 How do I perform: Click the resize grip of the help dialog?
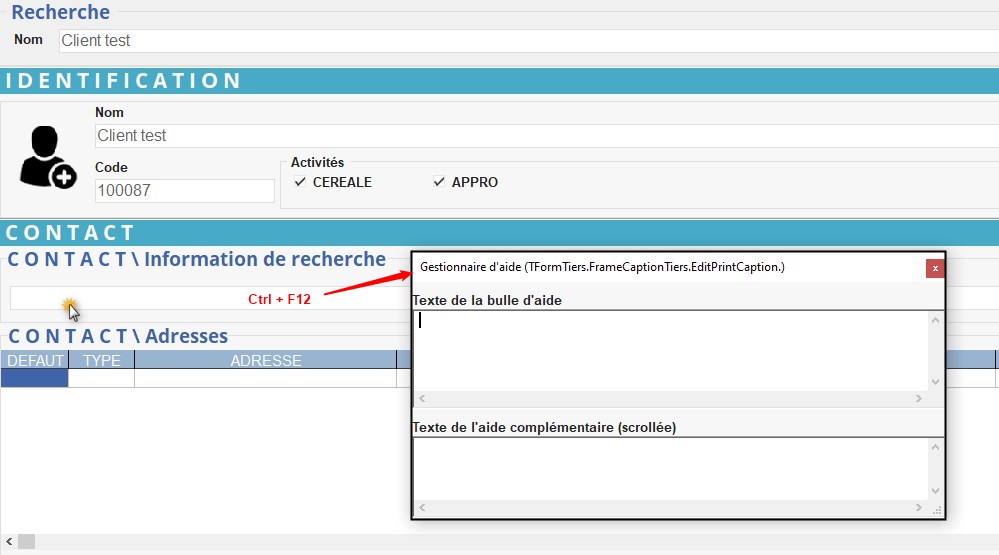pyautogui.click(x=937, y=510)
